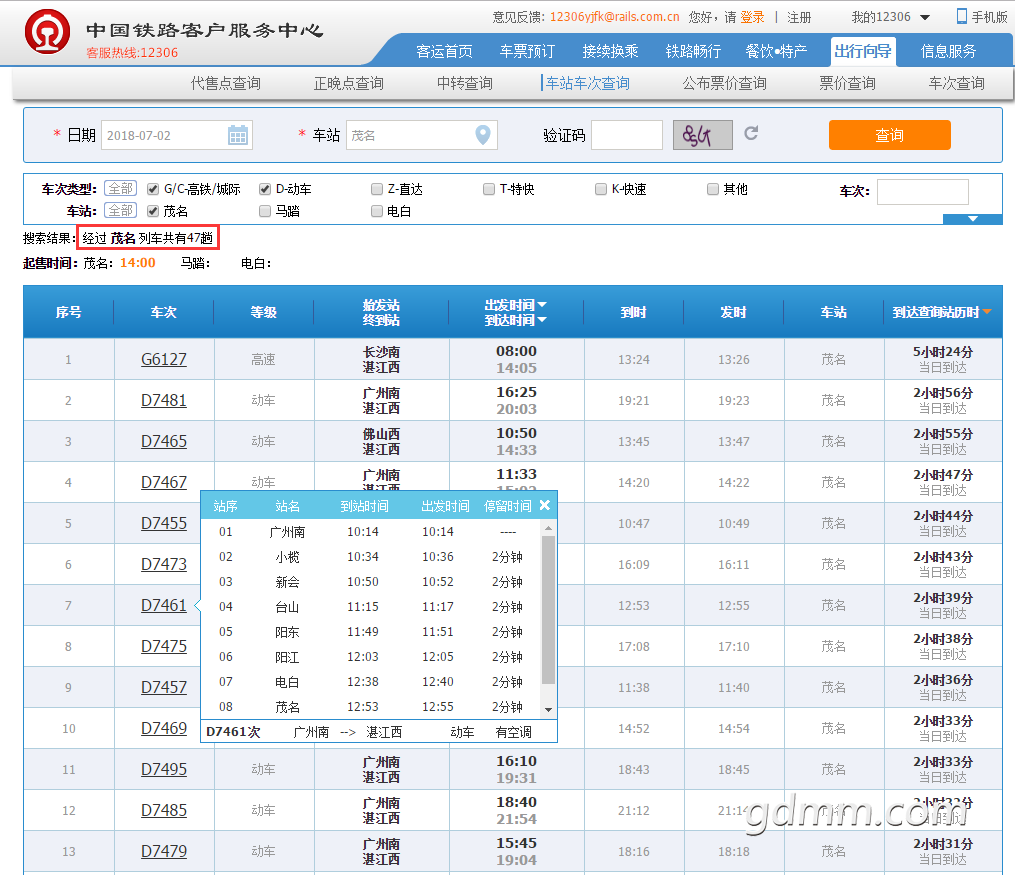Screen dimensions: 1015x875
Task: Refresh the captcha with reload icon
Action: click(x=751, y=133)
